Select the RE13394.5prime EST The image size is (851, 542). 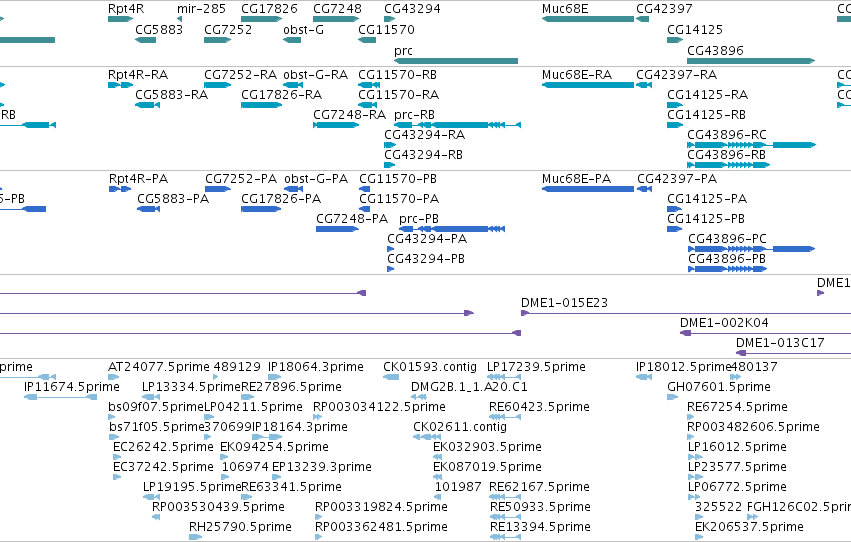coord(505,537)
